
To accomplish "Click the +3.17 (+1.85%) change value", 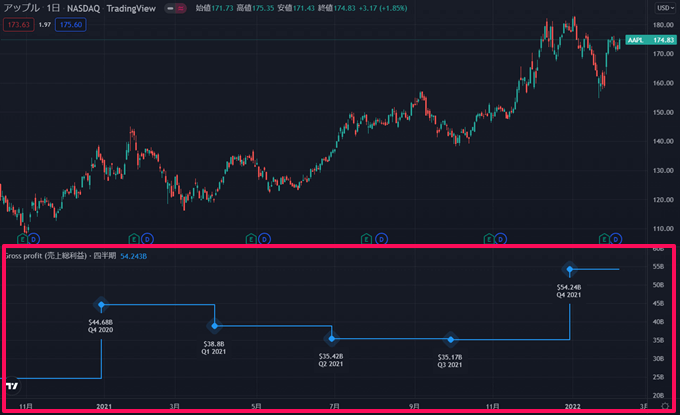I will (383, 8).
